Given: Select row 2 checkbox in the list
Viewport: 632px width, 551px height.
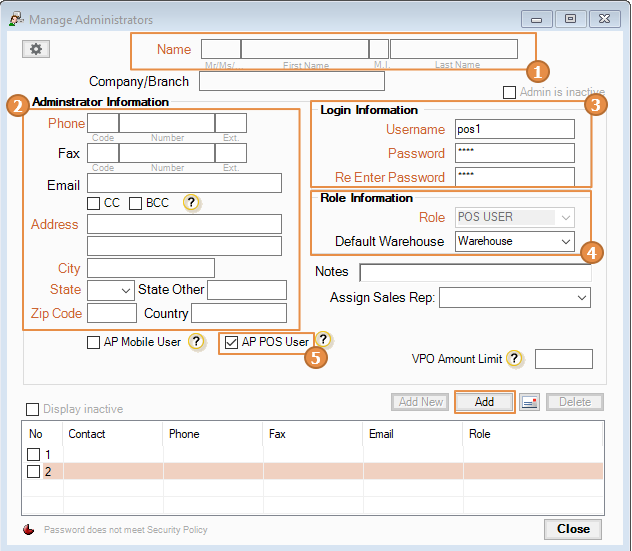Looking at the screenshot, I should [34, 472].
